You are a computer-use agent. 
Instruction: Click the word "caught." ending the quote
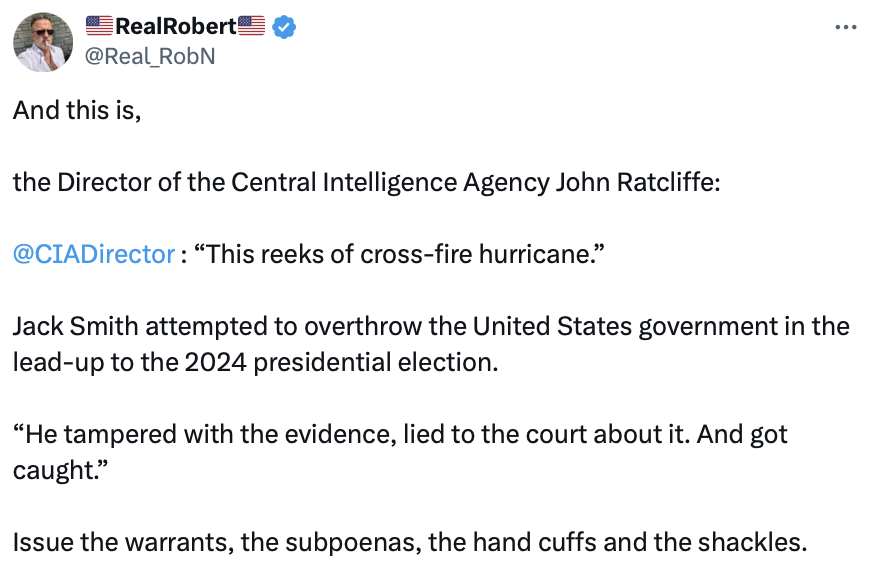click(x=60, y=468)
